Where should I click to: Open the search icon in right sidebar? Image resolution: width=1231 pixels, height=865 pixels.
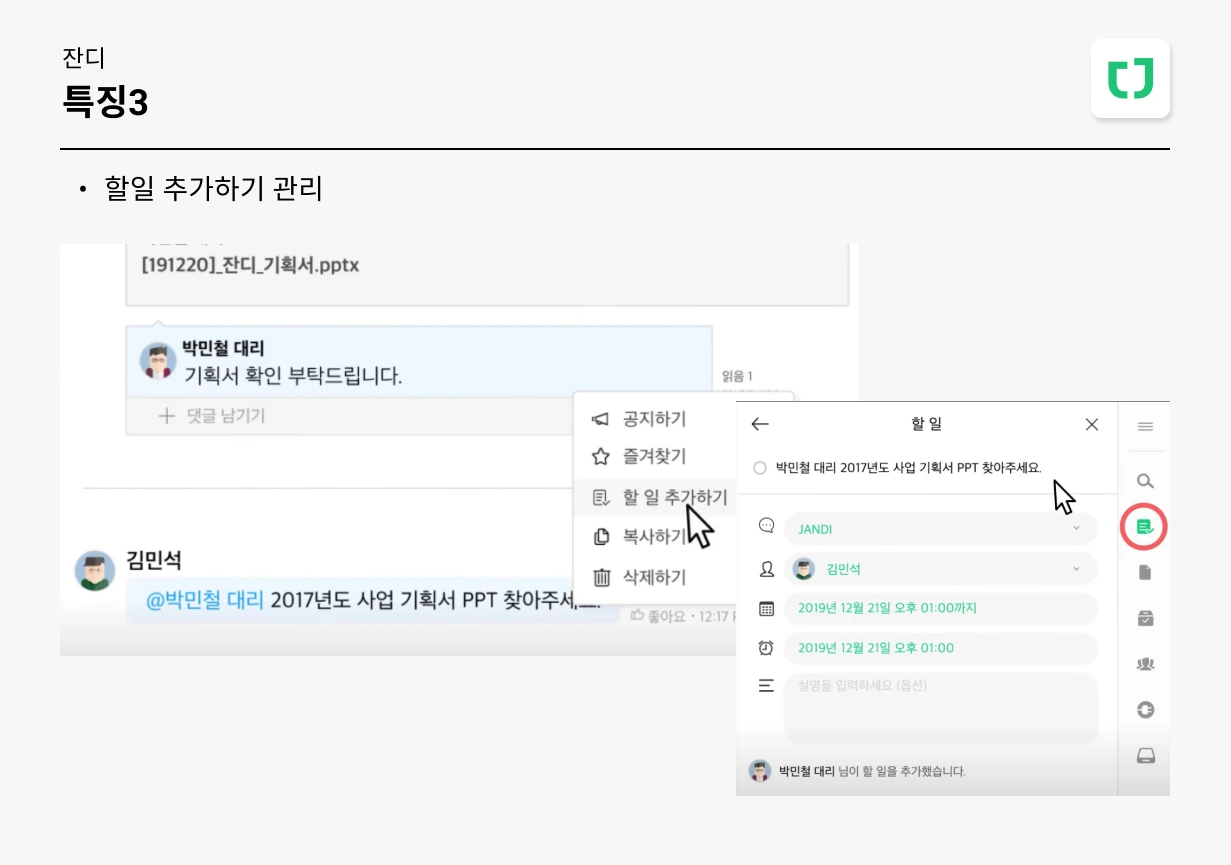(1146, 481)
